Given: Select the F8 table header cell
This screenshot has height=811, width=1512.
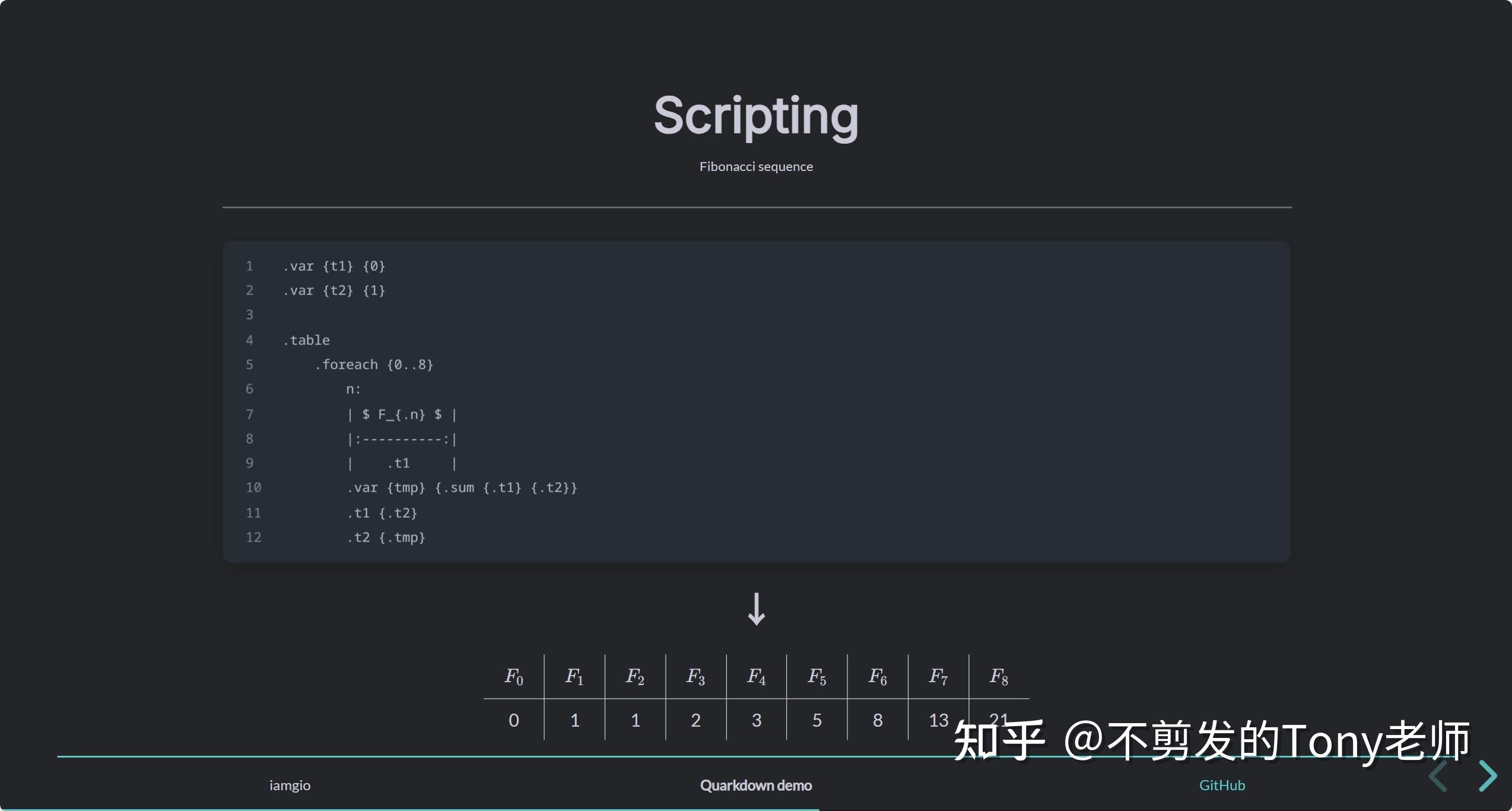Looking at the screenshot, I should coord(999,676).
